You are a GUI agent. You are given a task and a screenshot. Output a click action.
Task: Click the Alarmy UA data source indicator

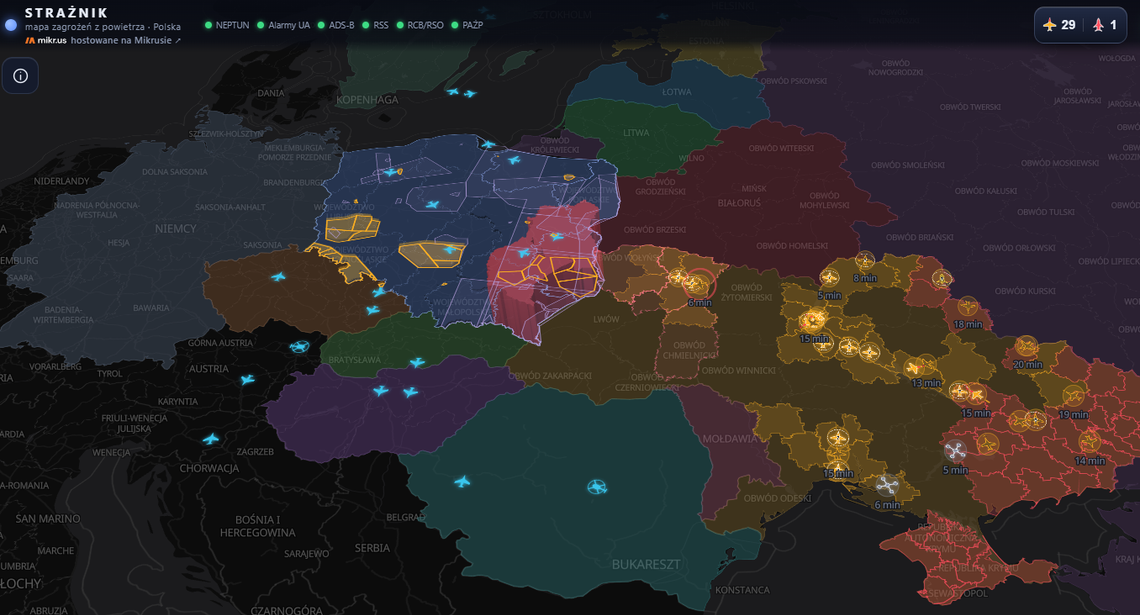[x=284, y=25]
